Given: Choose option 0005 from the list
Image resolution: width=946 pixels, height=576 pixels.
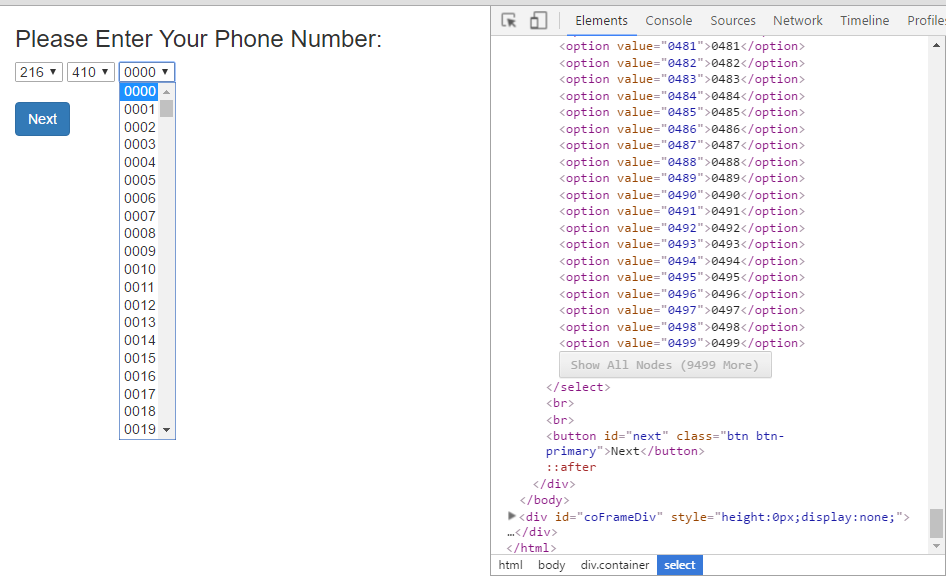Looking at the screenshot, I should point(140,180).
